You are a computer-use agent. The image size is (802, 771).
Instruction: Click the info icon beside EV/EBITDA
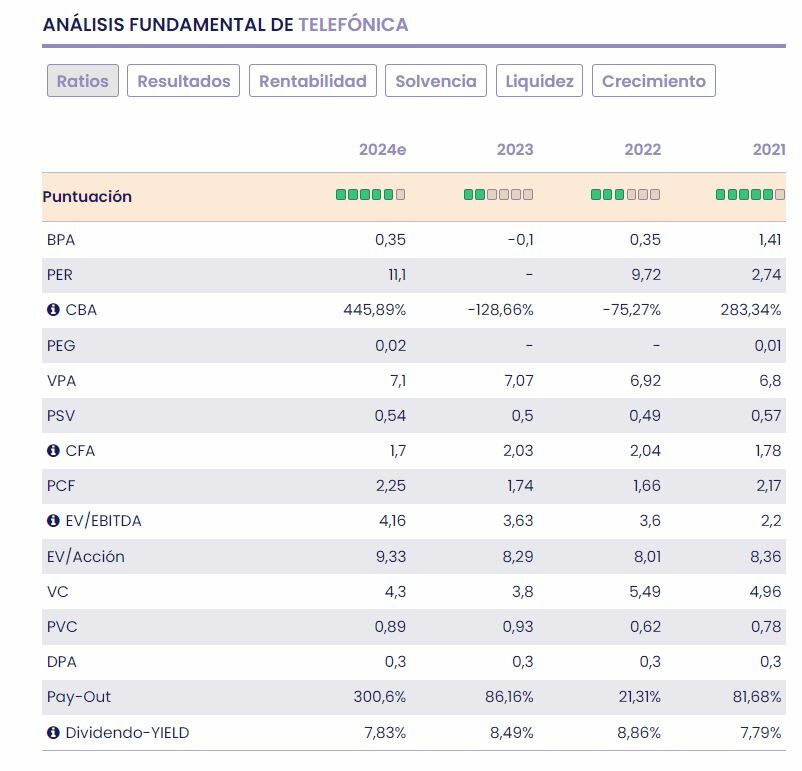tap(54, 521)
